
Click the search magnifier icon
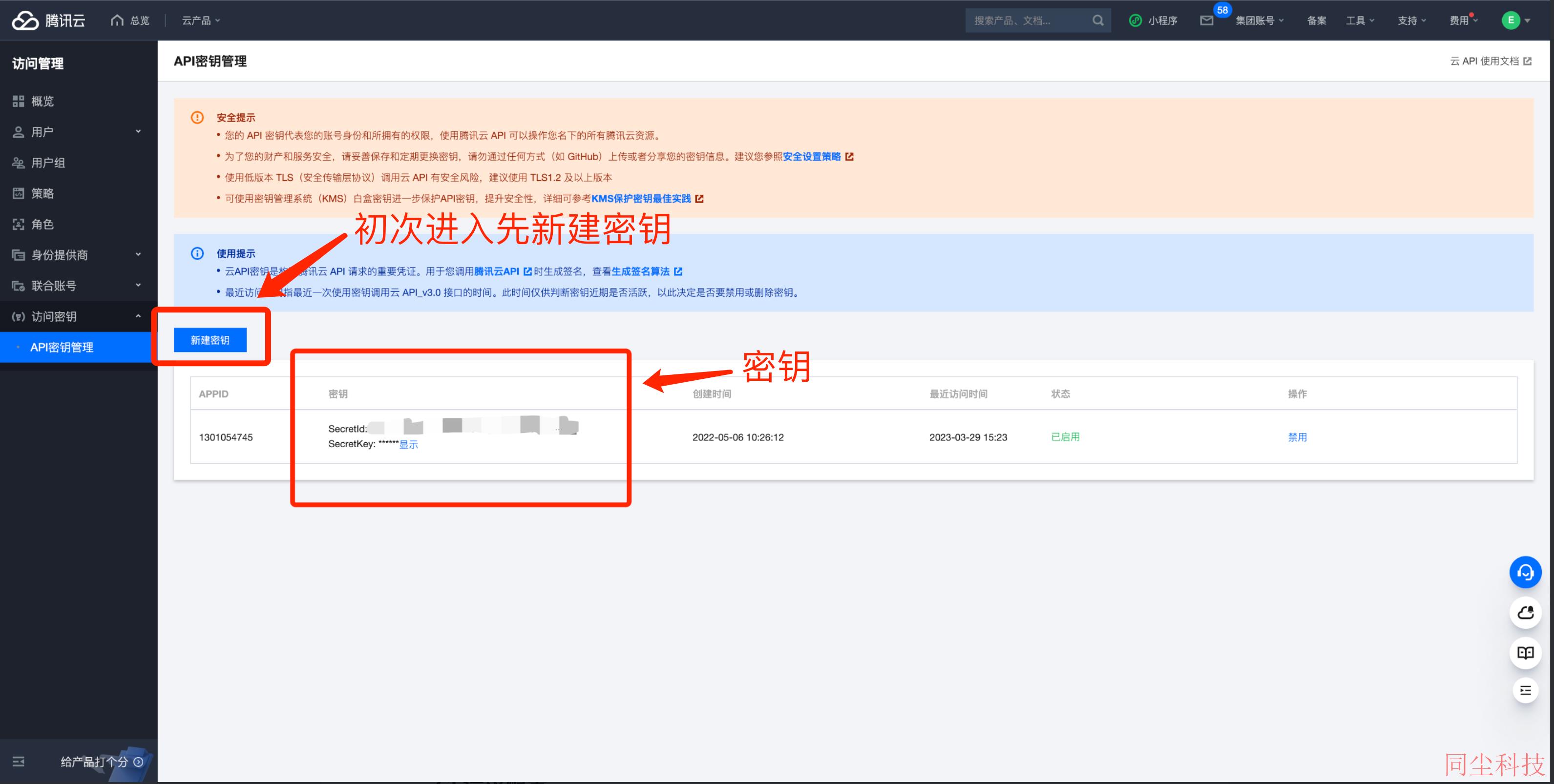click(1098, 21)
